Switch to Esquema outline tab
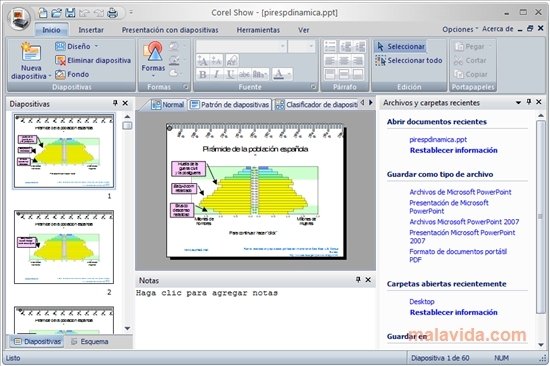Viewport: 550px width, 366px height. tap(90, 341)
